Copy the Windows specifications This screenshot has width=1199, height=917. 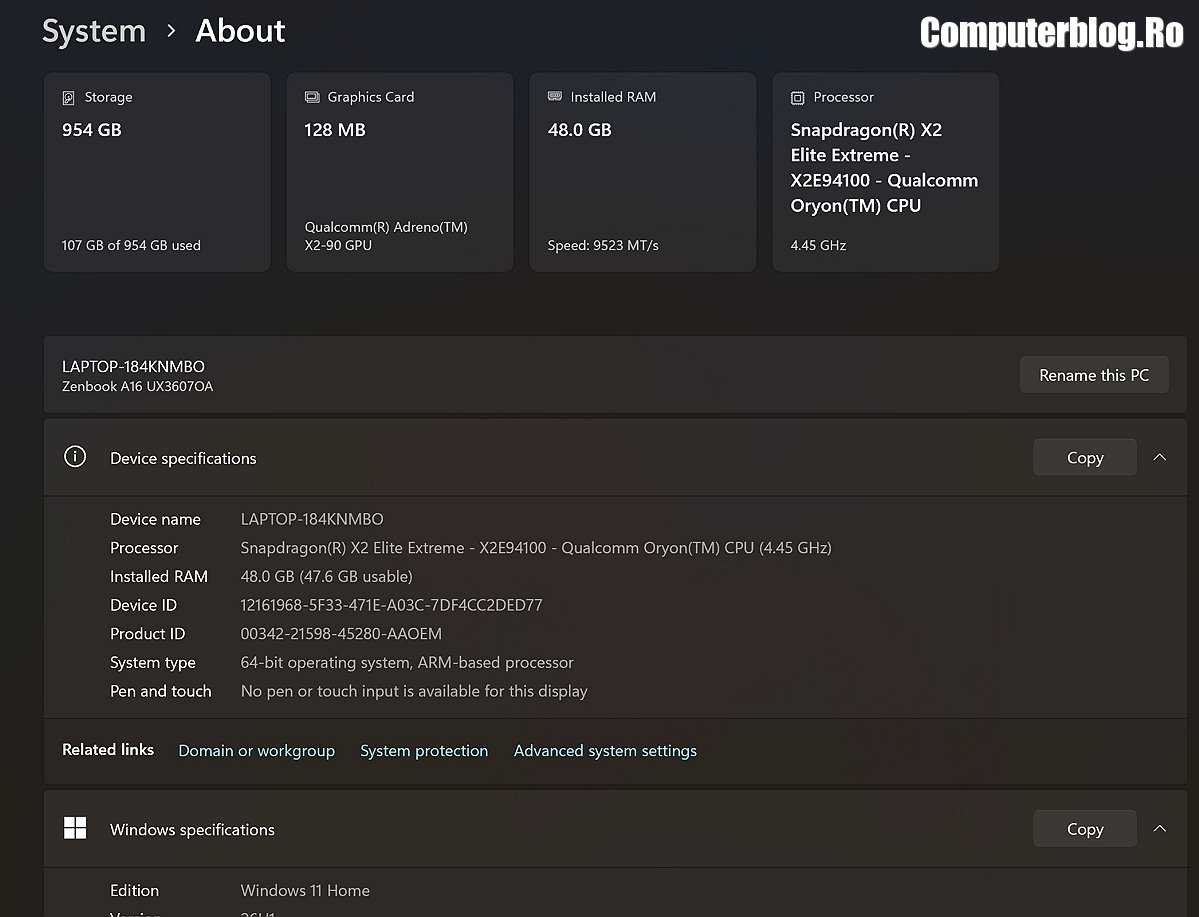1084,828
